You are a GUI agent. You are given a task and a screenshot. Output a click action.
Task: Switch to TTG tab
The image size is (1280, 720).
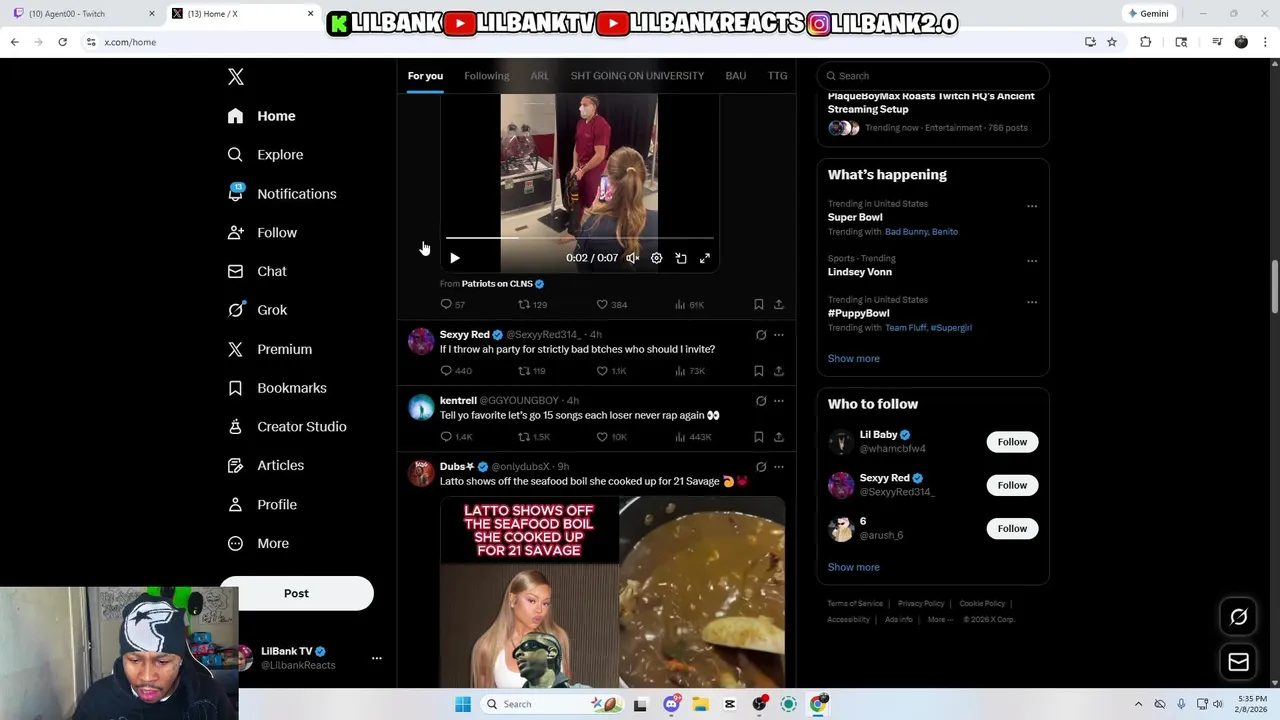click(777, 76)
